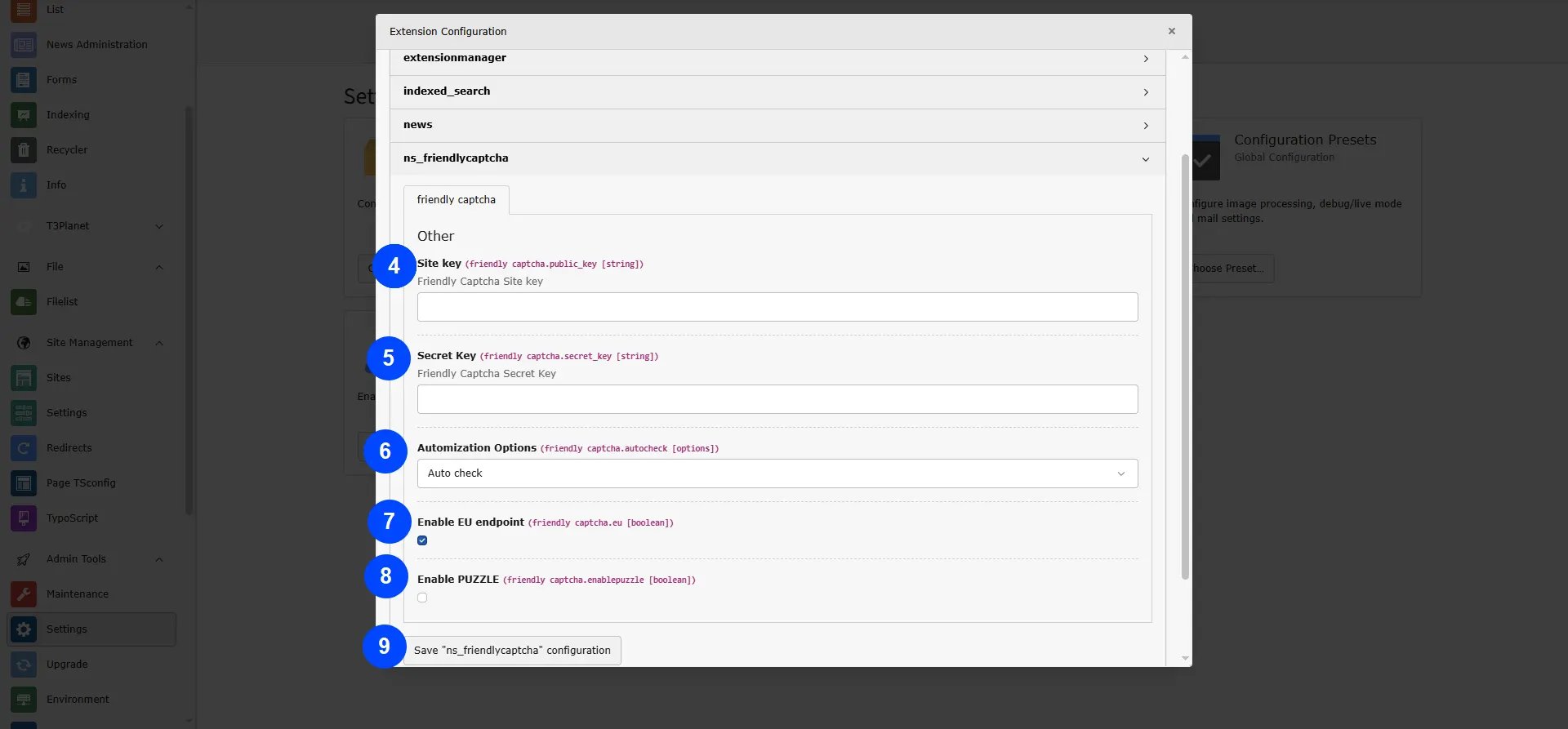
Task: Expand the T3Planet menu group
Action: point(159,226)
